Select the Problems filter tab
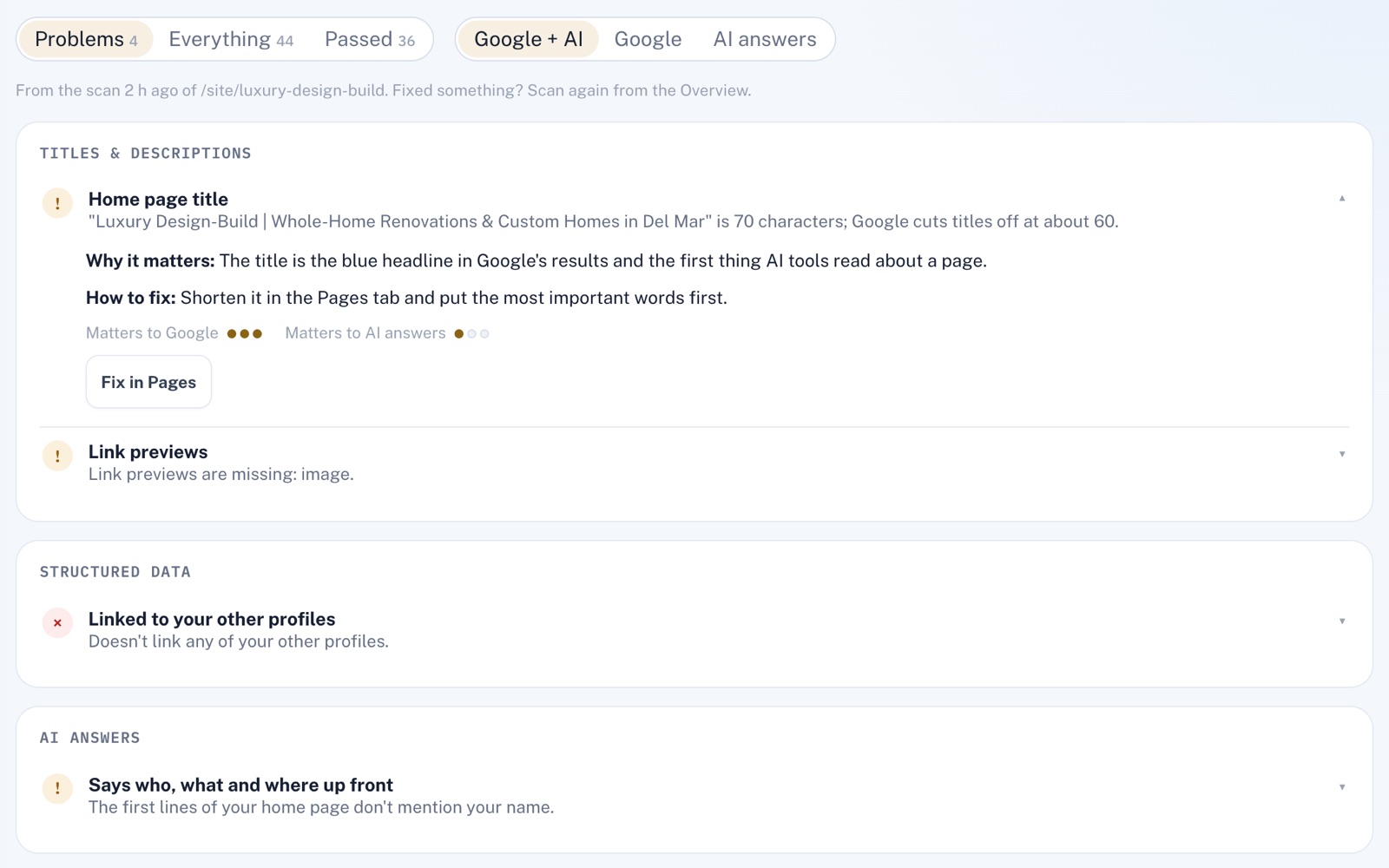 click(86, 39)
